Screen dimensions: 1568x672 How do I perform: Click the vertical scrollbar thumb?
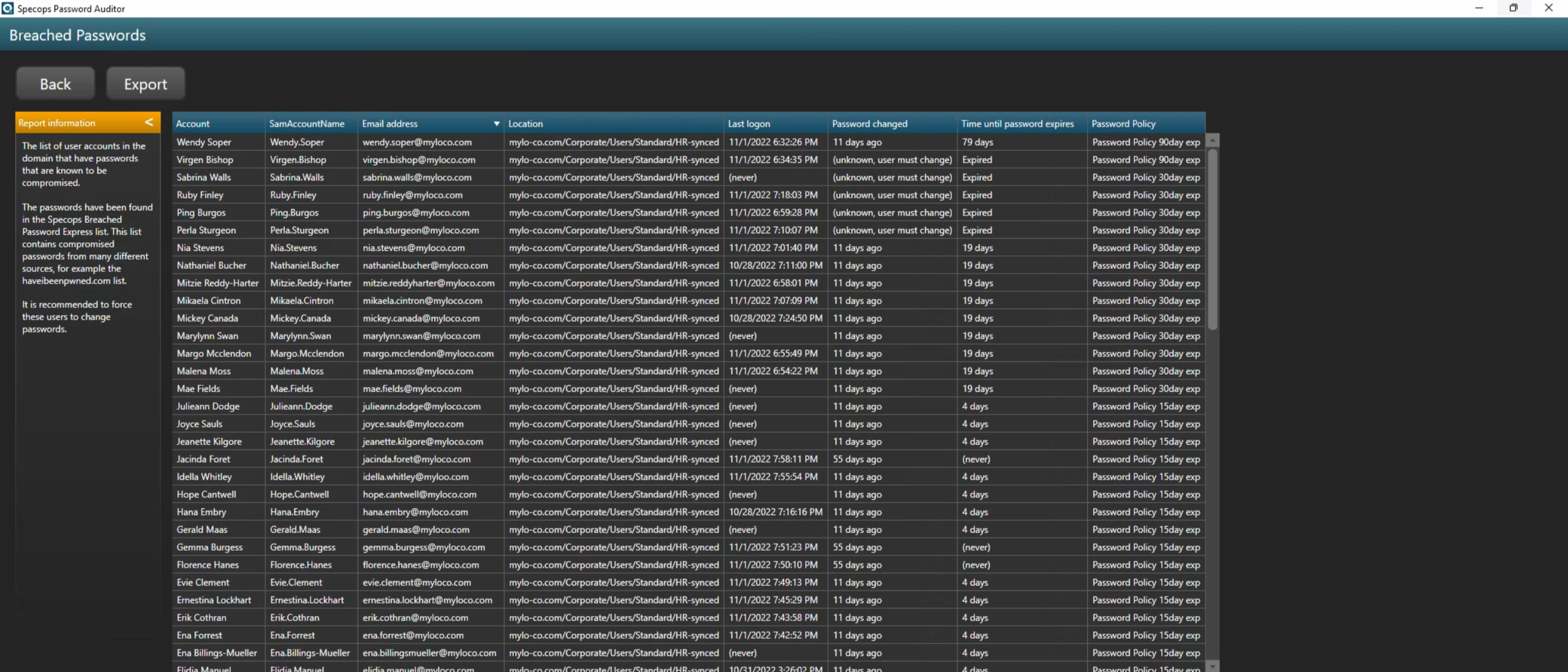1212,239
